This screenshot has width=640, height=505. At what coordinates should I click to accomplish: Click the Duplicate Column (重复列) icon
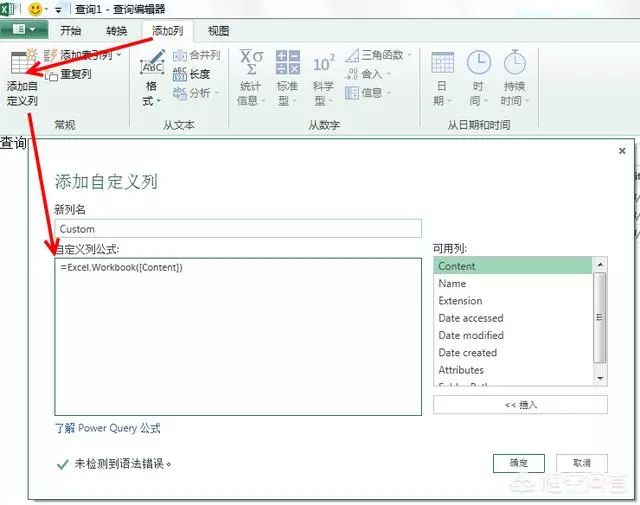click(x=51, y=76)
